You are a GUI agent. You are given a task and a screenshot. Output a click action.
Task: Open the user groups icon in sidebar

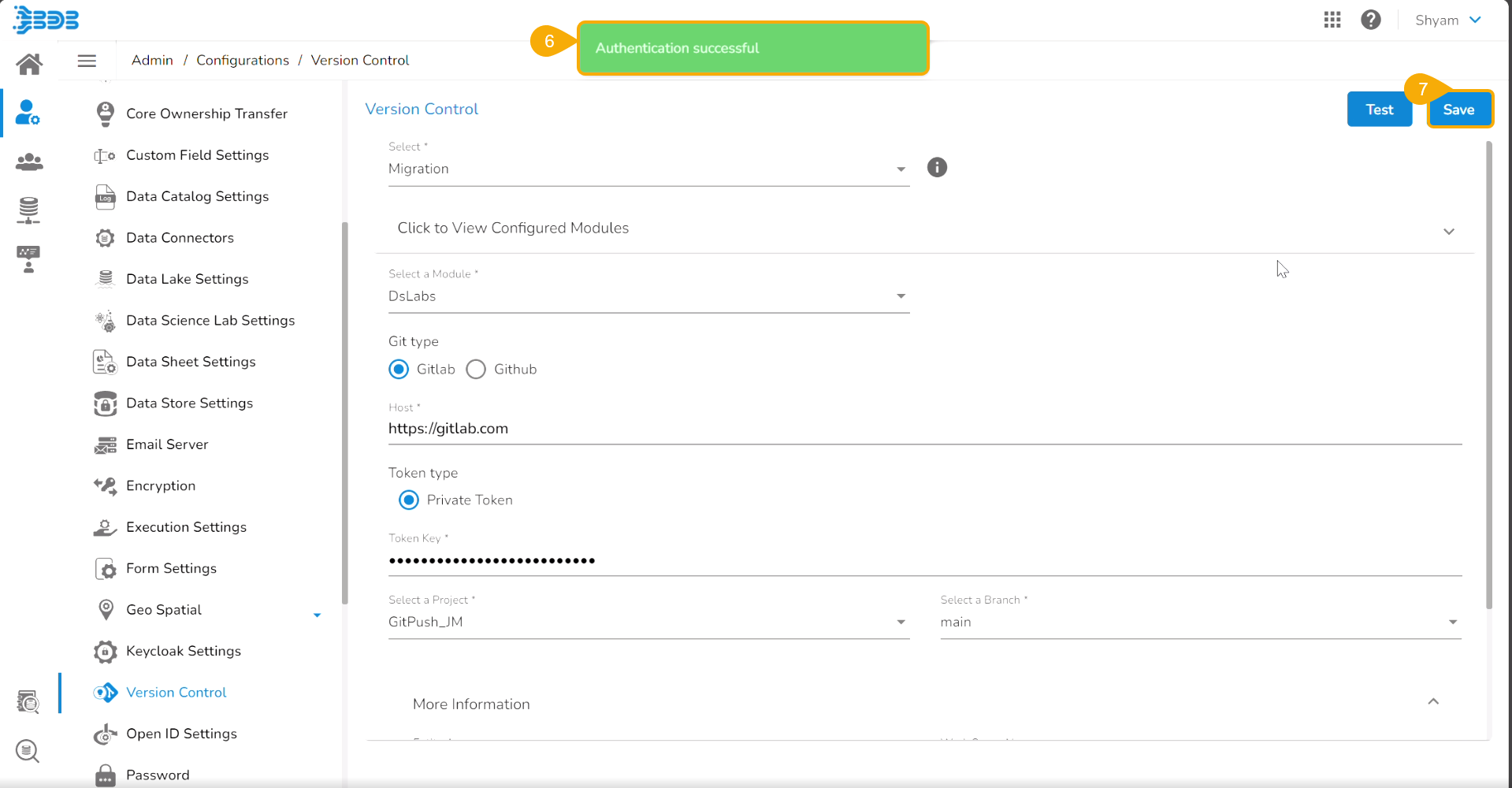tap(29, 162)
